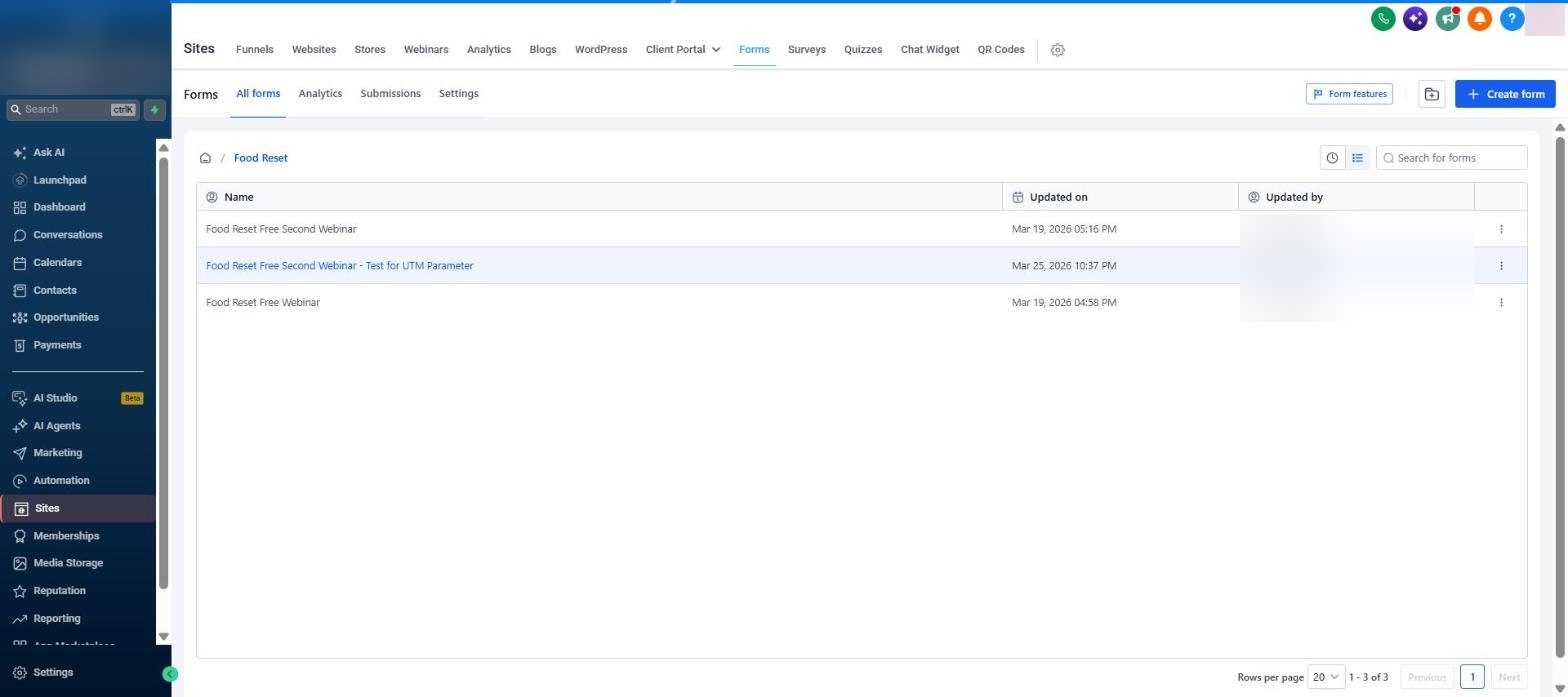Open AI Studio Beta in sidebar
This screenshot has height=697, width=1568.
[x=78, y=398]
